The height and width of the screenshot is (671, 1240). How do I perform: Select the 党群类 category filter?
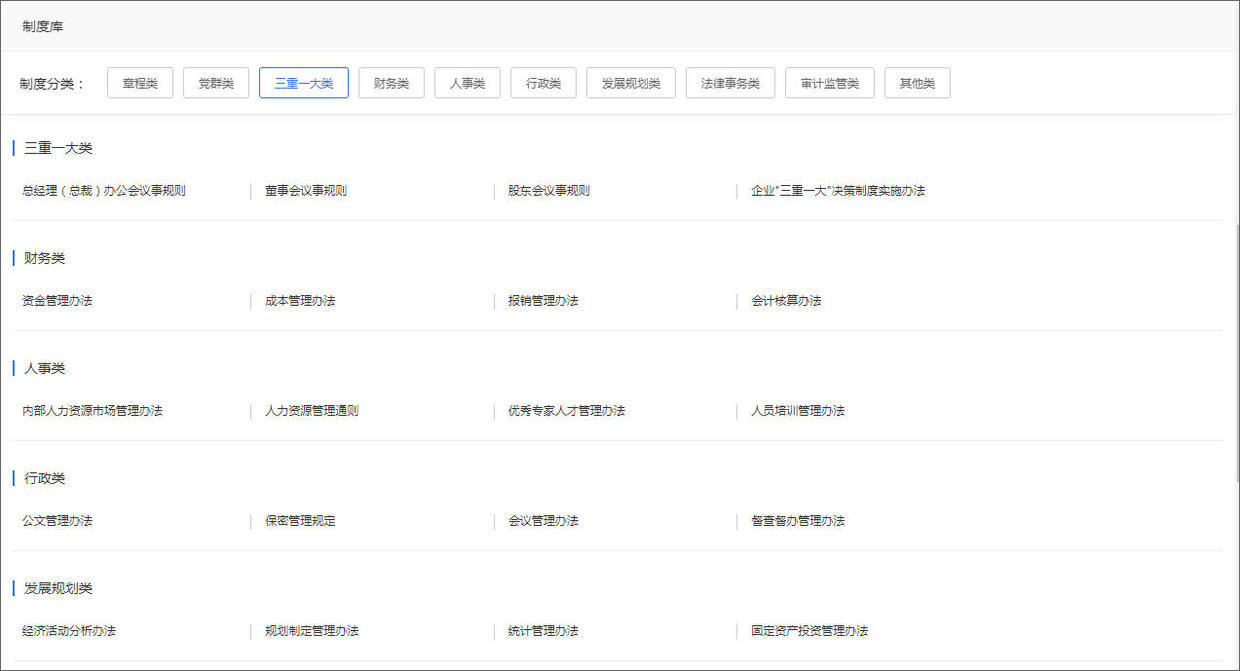pos(216,83)
